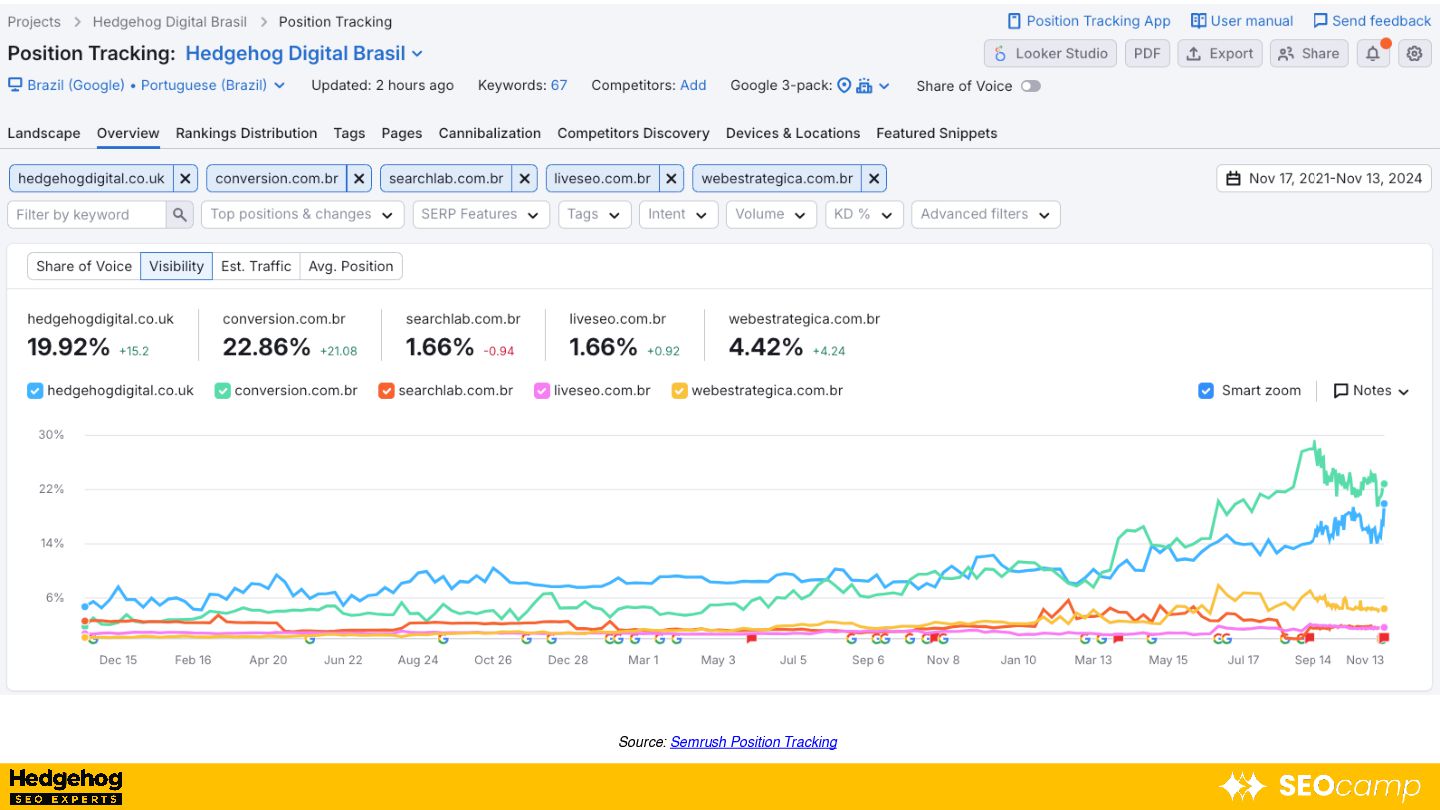Remove the hedgehogdigital.co.uk domain chip
Viewport: 1440px width, 810px height.
point(185,179)
